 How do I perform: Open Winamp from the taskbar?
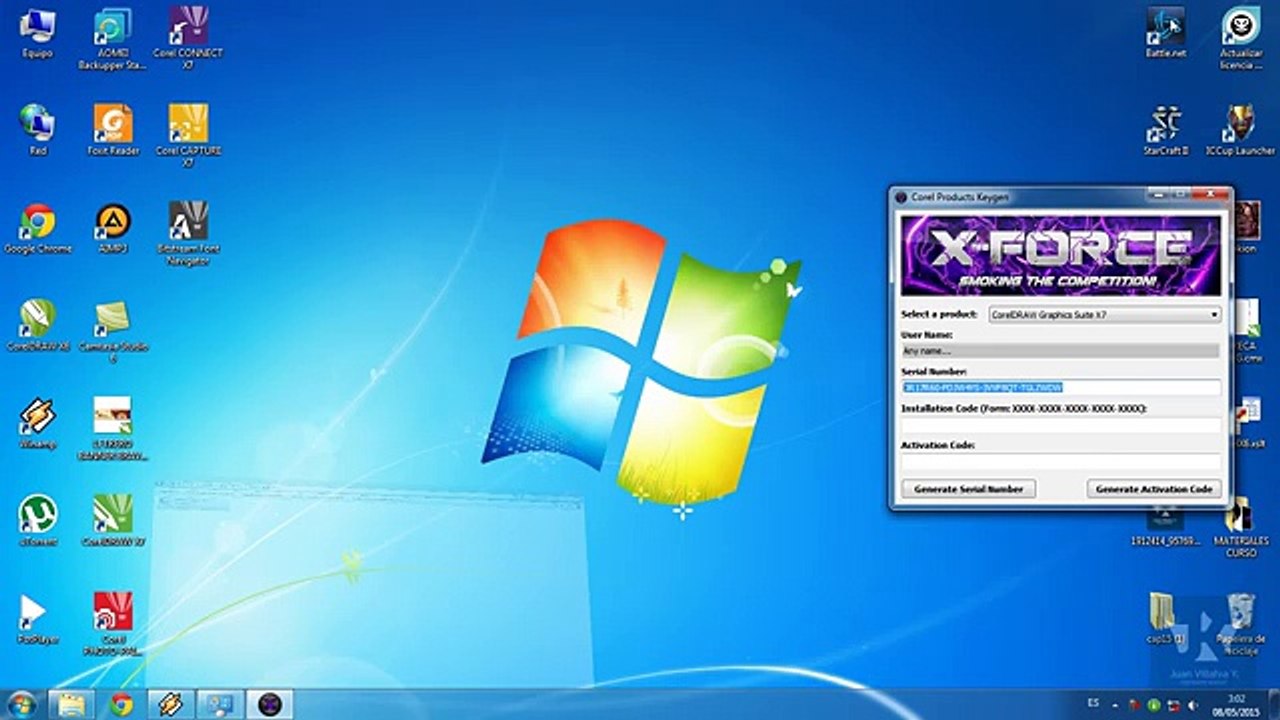170,704
